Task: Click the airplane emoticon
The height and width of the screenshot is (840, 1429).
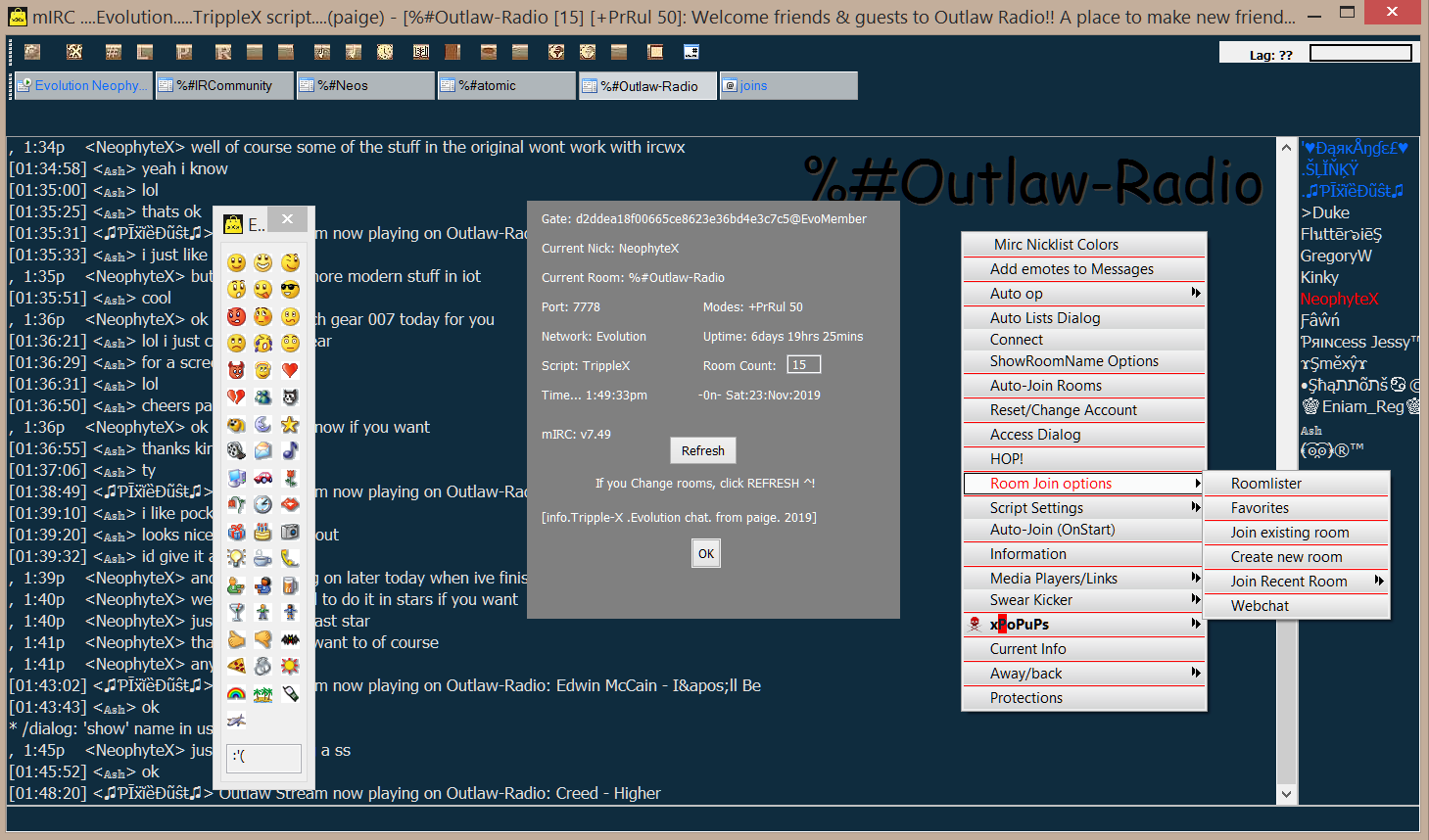Action: pos(236,721)
